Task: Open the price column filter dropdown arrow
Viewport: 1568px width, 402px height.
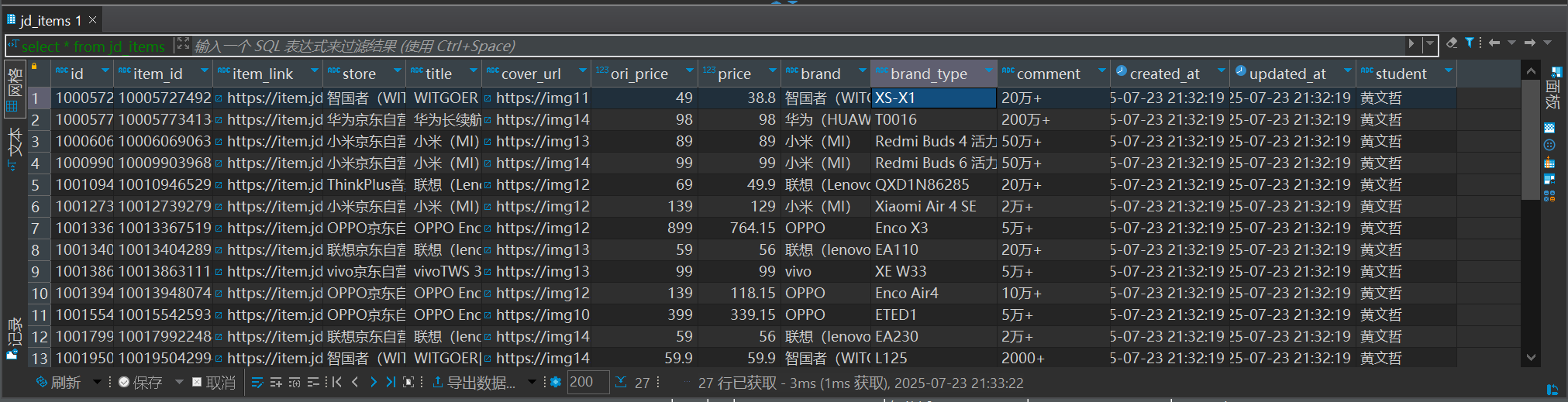Action: 772,71
